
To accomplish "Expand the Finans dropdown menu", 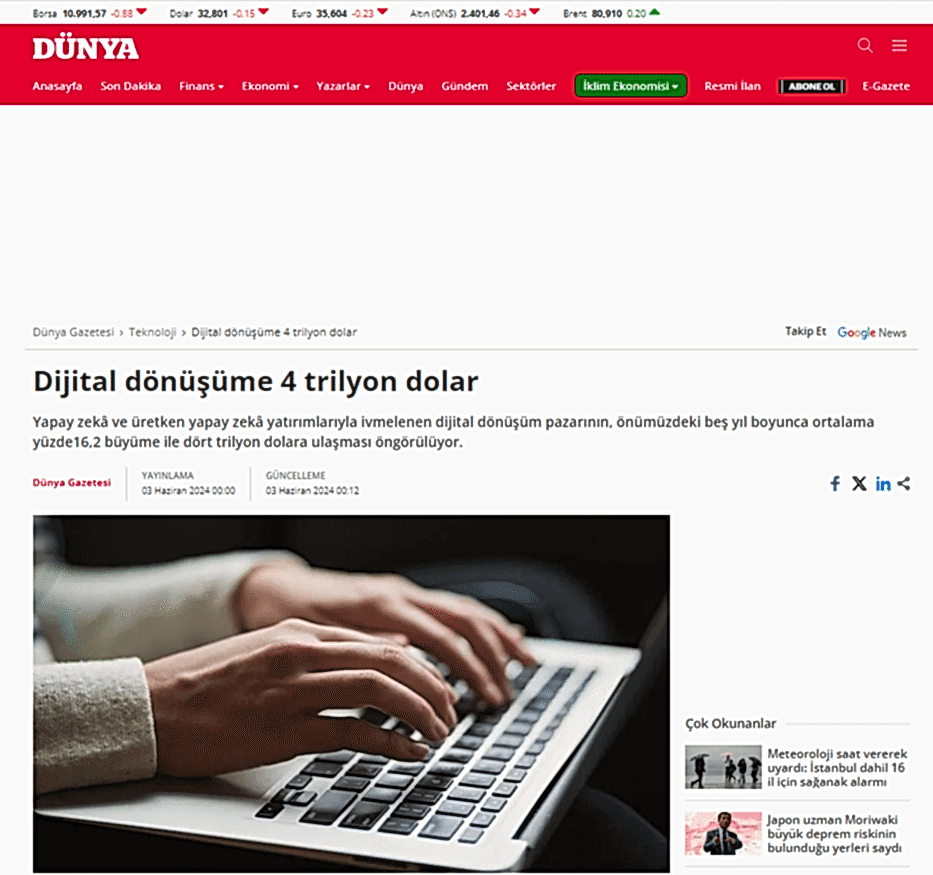I will coord(201,86).
